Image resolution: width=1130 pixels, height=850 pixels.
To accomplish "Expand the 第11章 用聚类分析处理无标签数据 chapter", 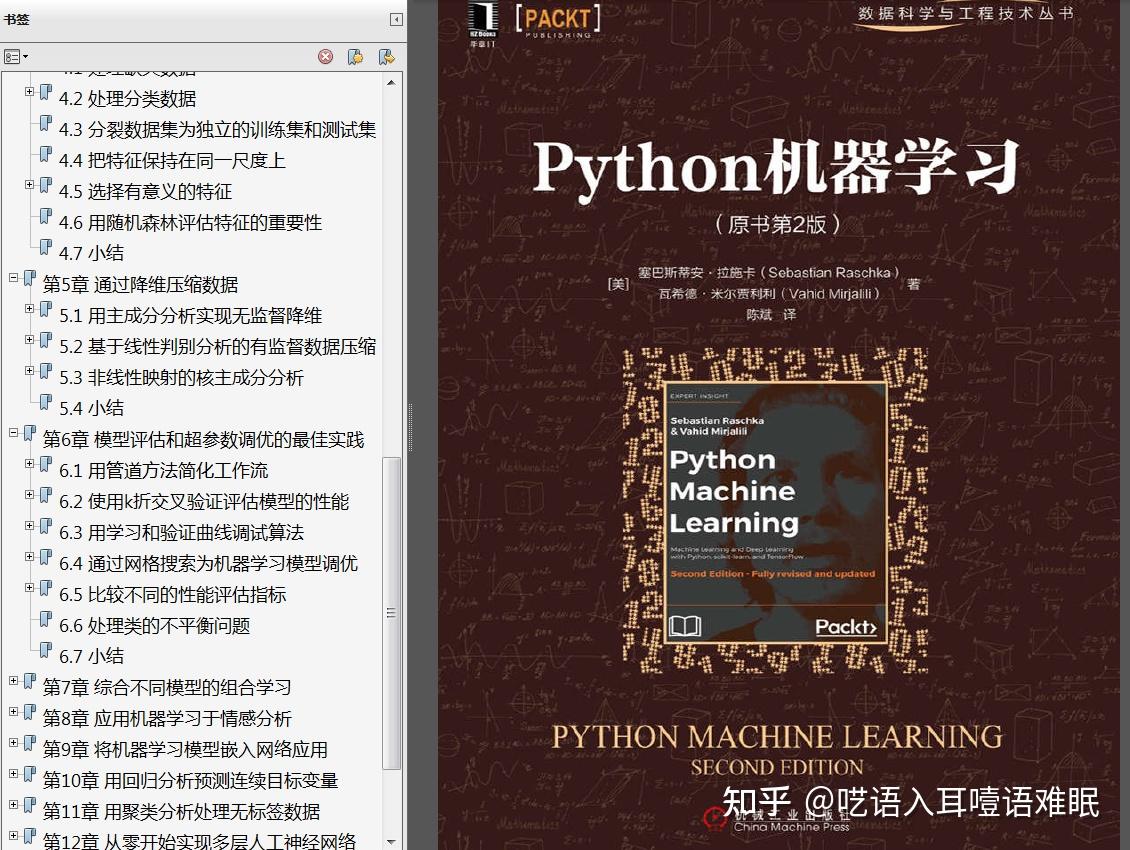I will pos(13,805).
